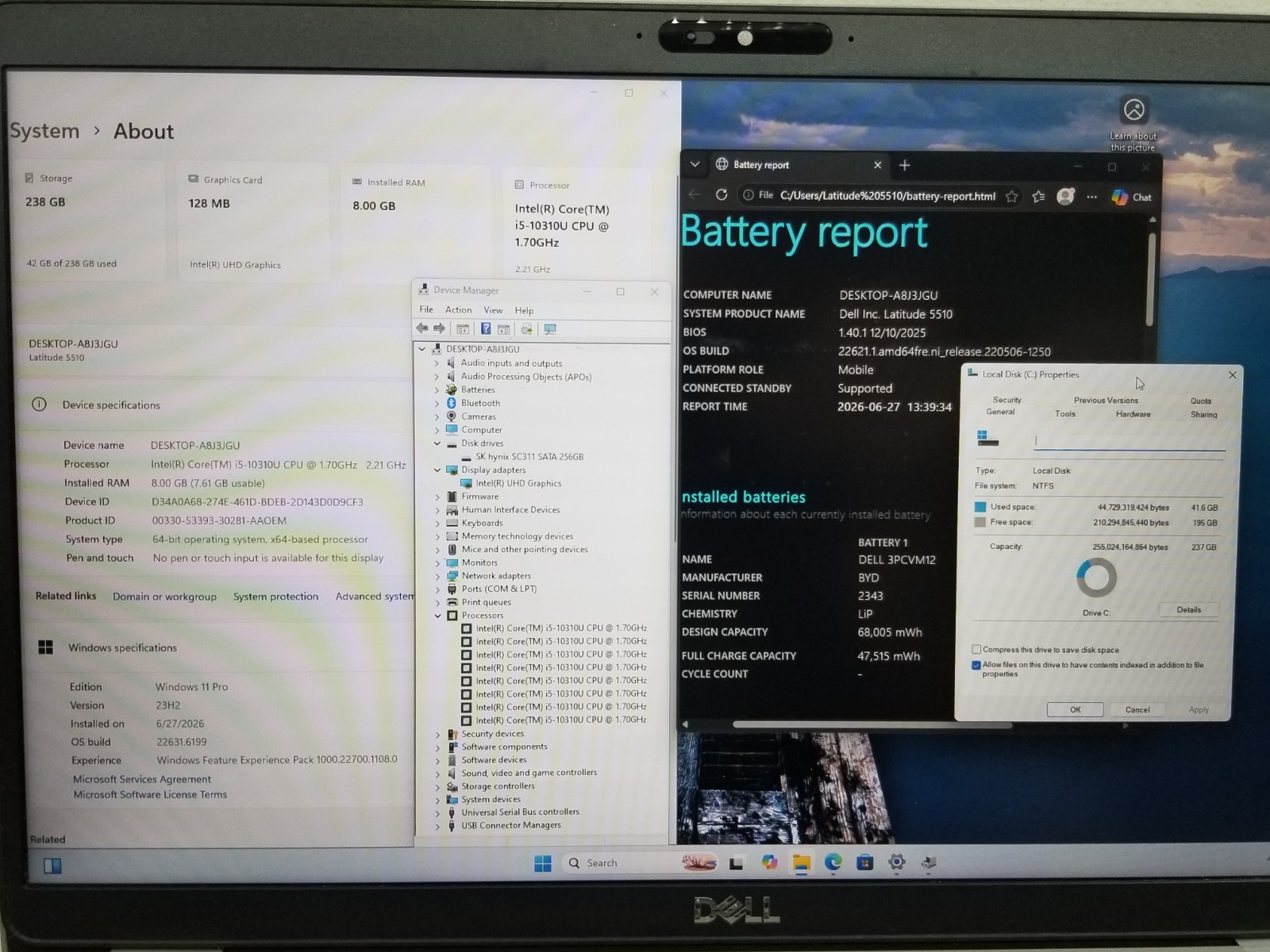Untick Allow files to have contents indexed
This screenshot has width=1270, height=952.
point(976,665)
